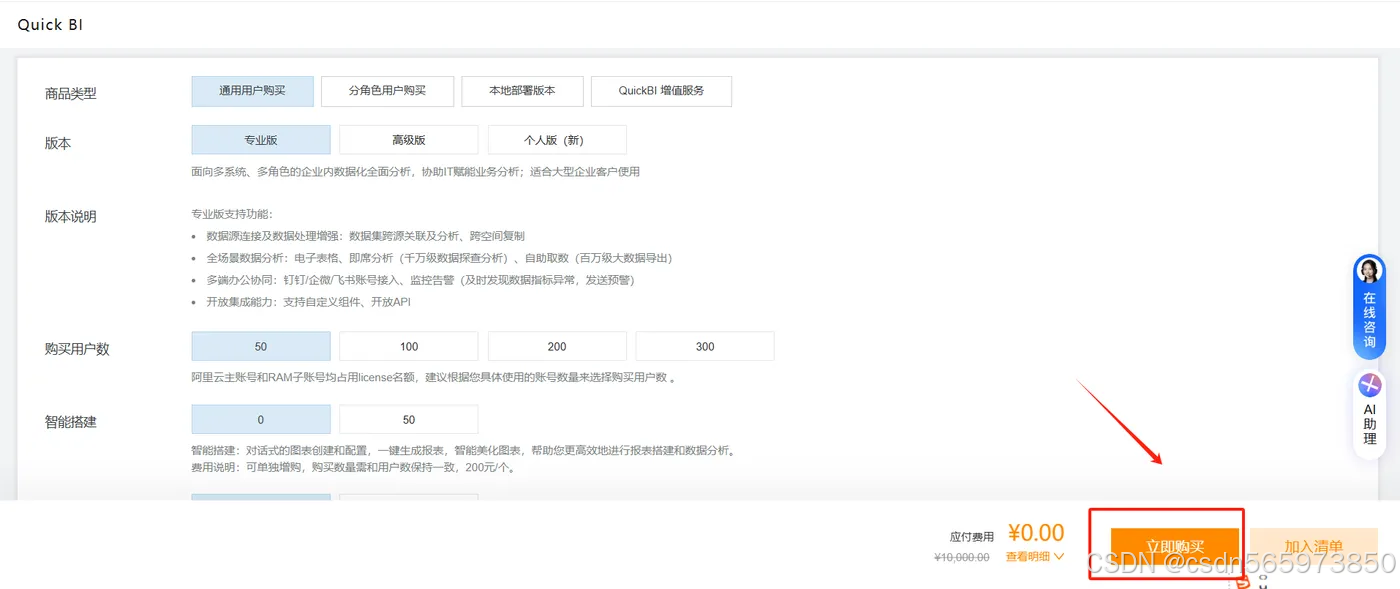Set 智能搭建 to 0

(260, 418)
